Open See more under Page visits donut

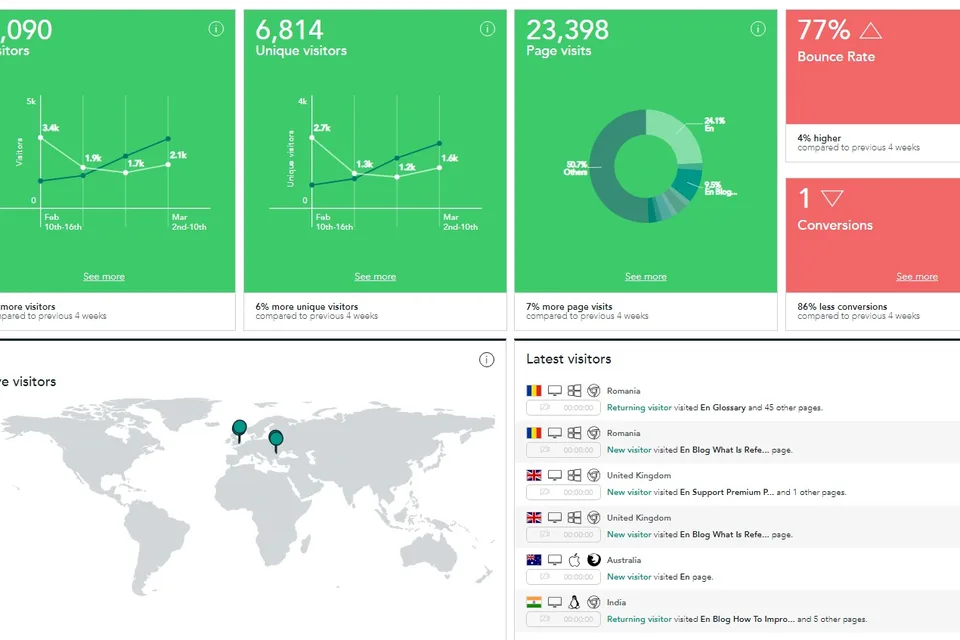646,277
